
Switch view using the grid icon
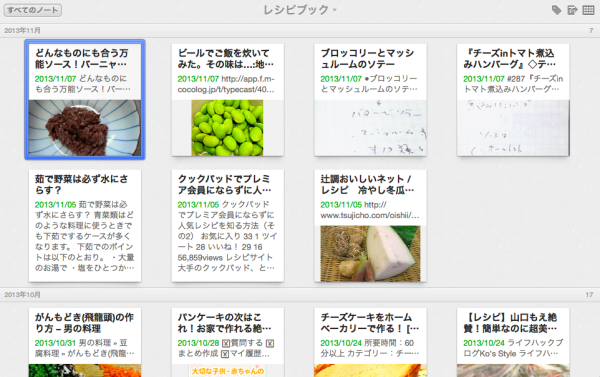tap(588, 10)
